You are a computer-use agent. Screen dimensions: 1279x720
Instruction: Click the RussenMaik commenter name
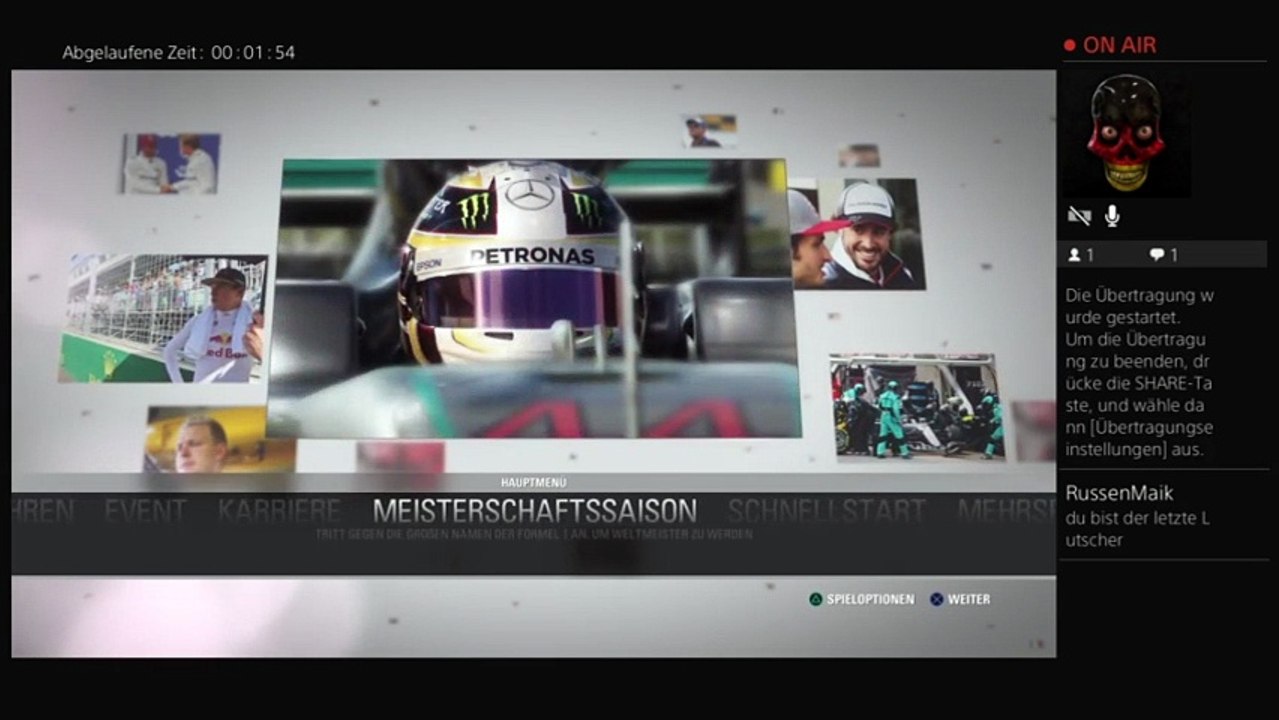coord(1119,493)
